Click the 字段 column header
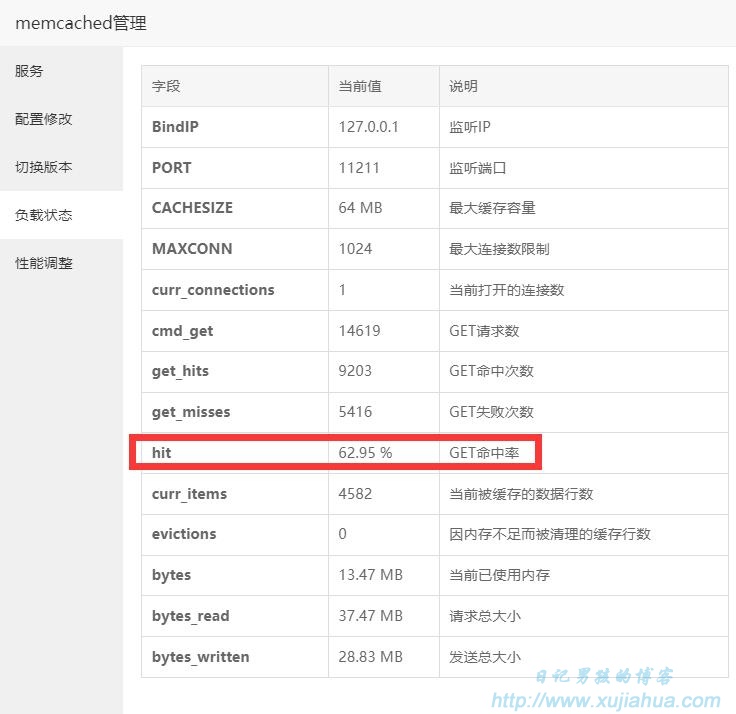This screenshot has width=736, height=714. click(x=166, y=86)
